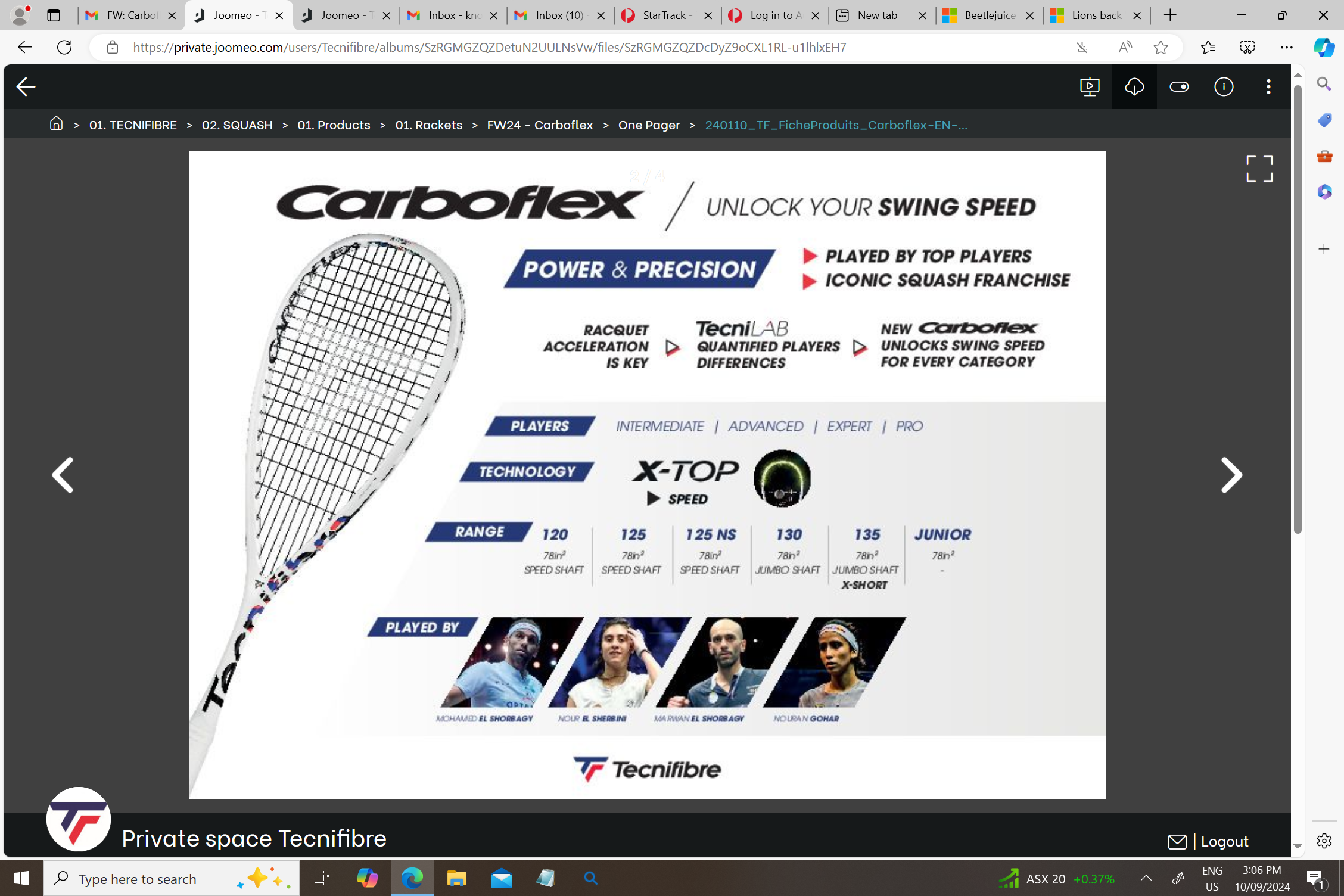Open the Copilot sidebar icon
This screenshot has width=1344, height=896.
point(1324,48)
